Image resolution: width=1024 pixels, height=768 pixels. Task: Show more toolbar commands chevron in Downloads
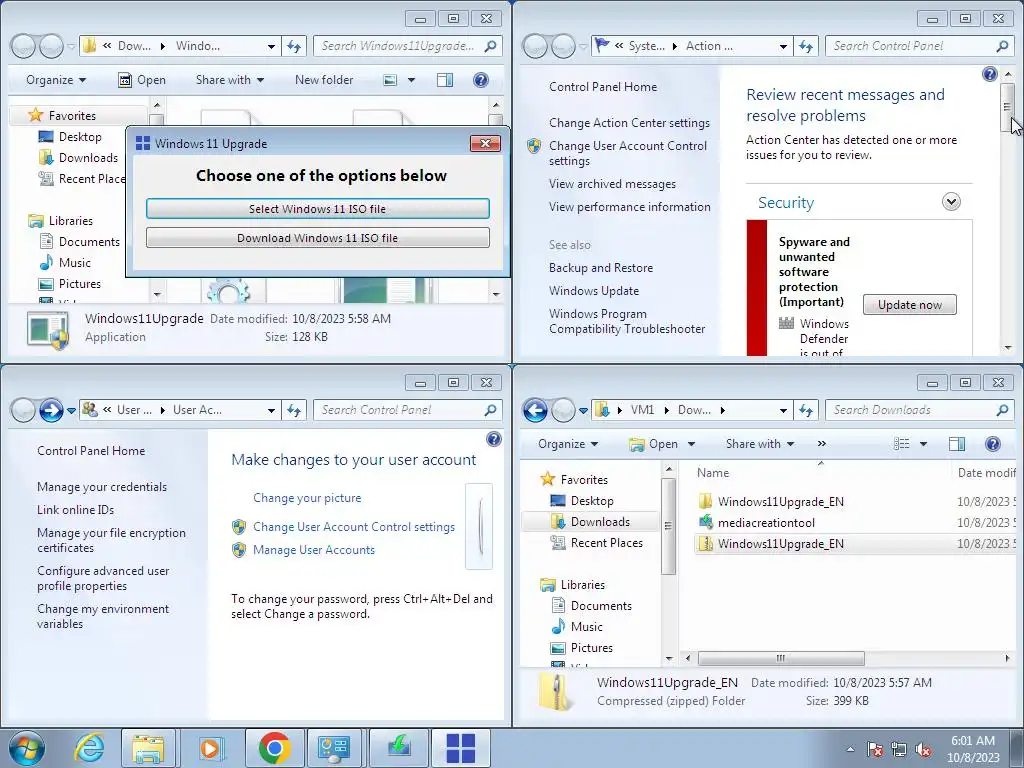(822, 444)
